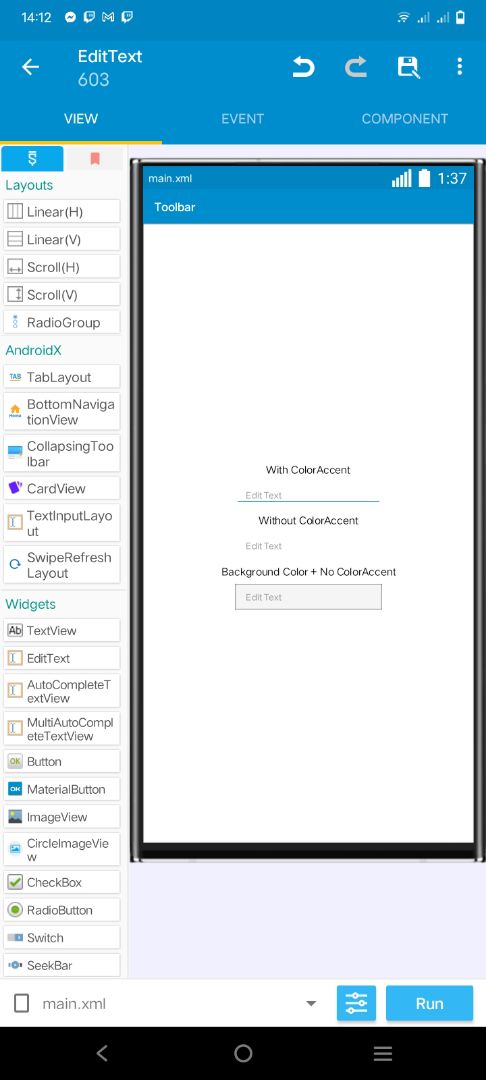This screenshot has height=1080, width=486.
Task: Tap the back arrow icon
Action: [x=30, y=67]
